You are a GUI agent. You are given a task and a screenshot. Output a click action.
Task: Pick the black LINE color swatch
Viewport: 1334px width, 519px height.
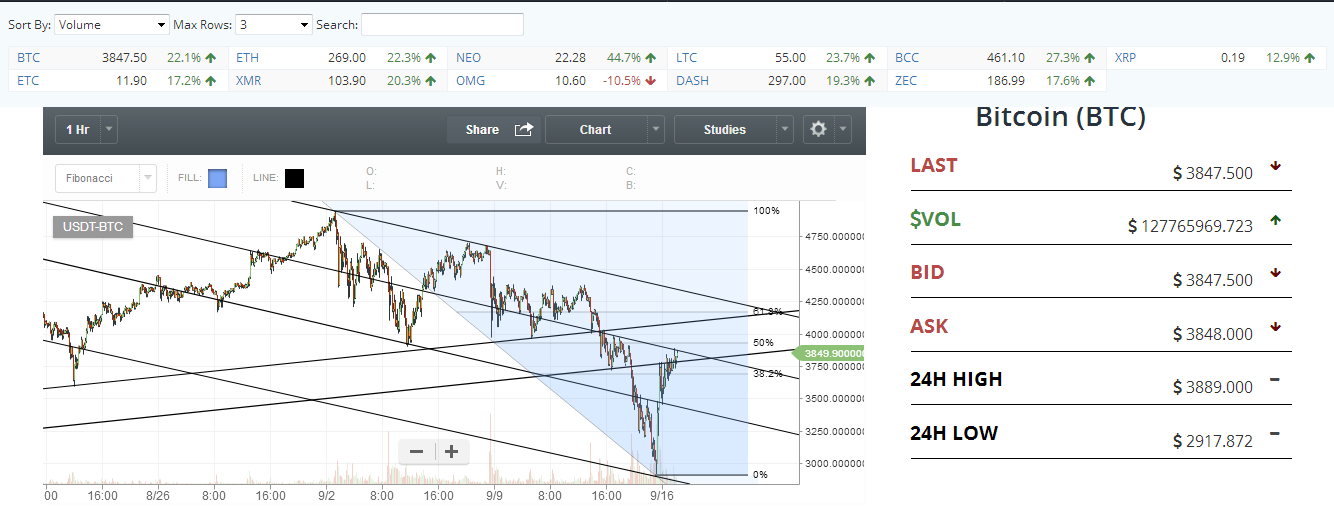pyautogui.click(x=294, y=178)
